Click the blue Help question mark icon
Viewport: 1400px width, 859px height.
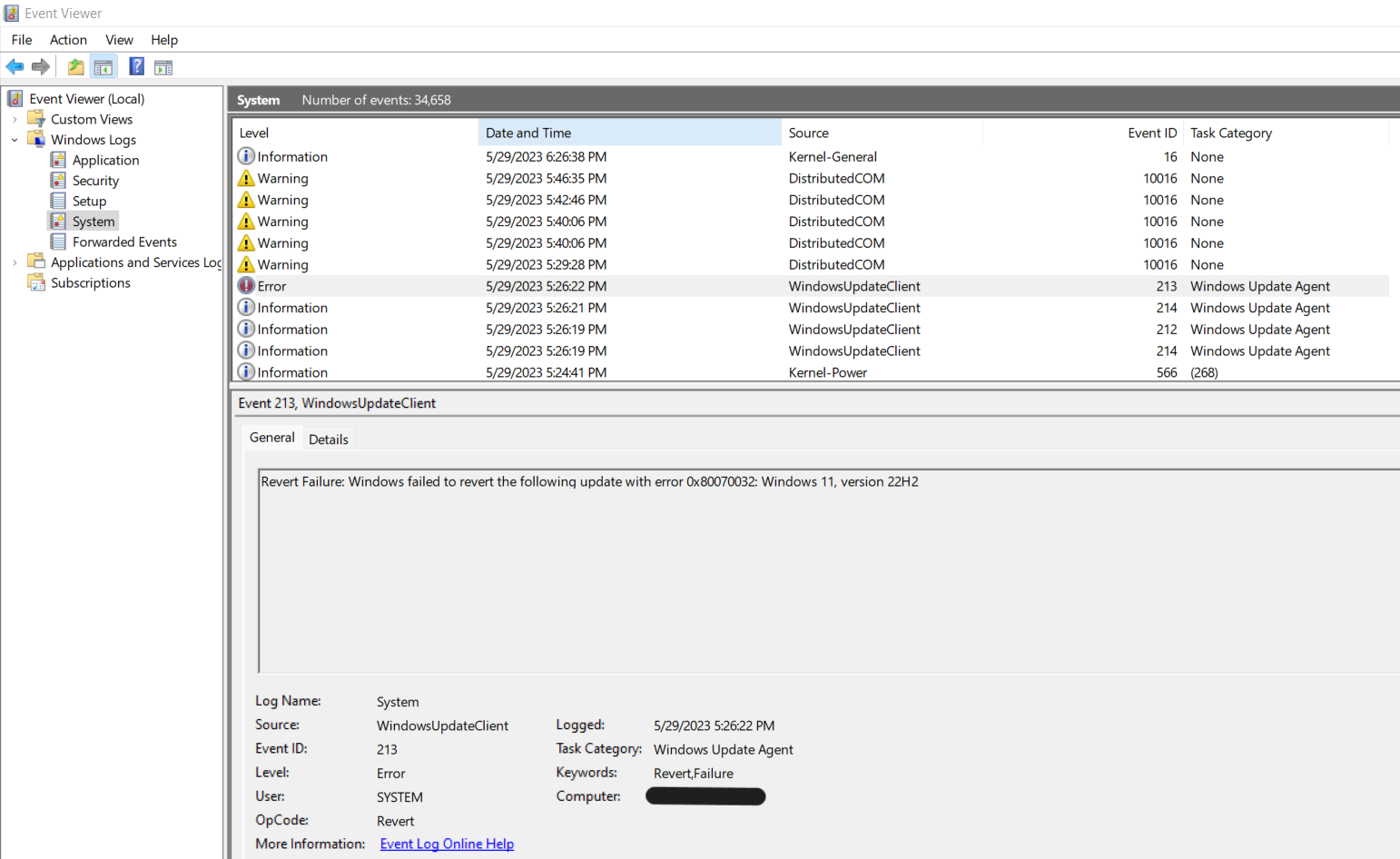click(x=136, y=66)
